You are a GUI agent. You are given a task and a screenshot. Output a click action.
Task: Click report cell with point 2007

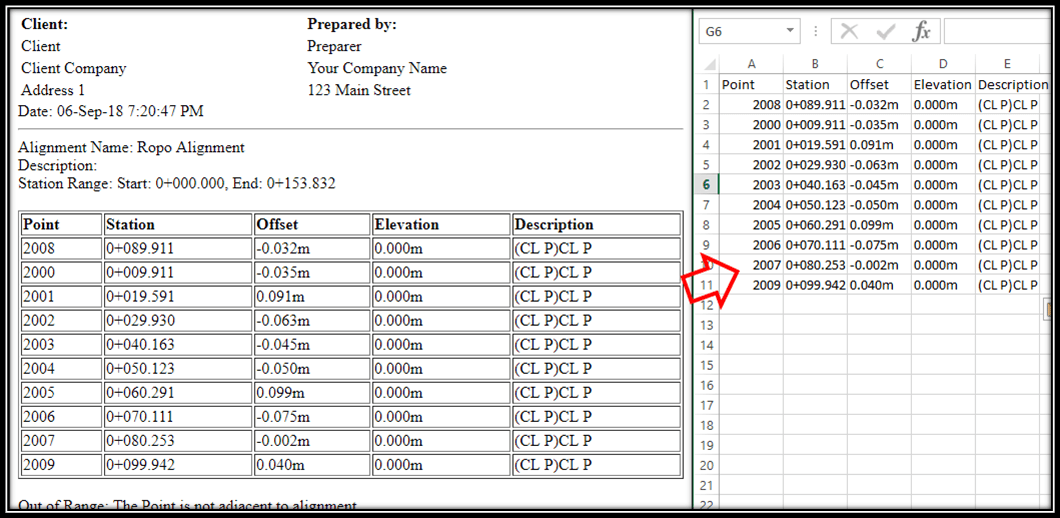62,441
